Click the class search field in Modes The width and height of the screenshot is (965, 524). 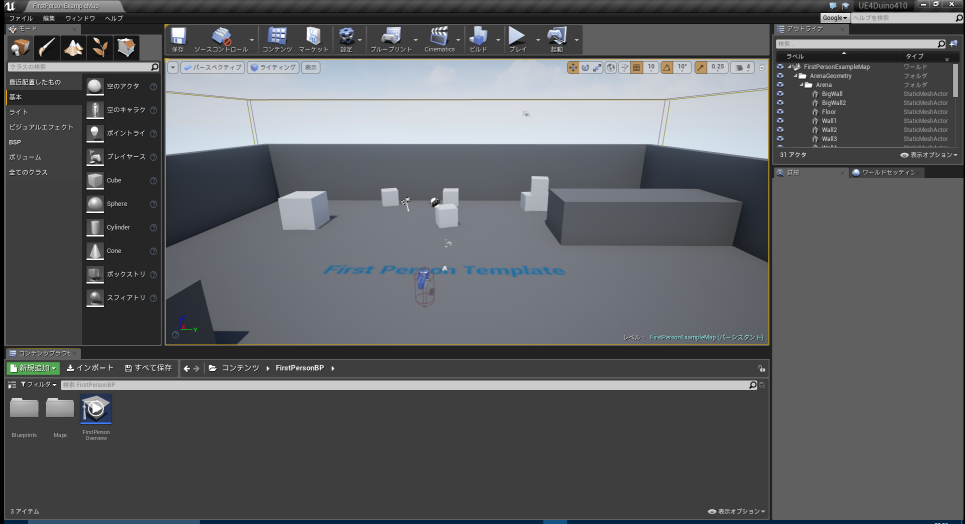(84, 67)
